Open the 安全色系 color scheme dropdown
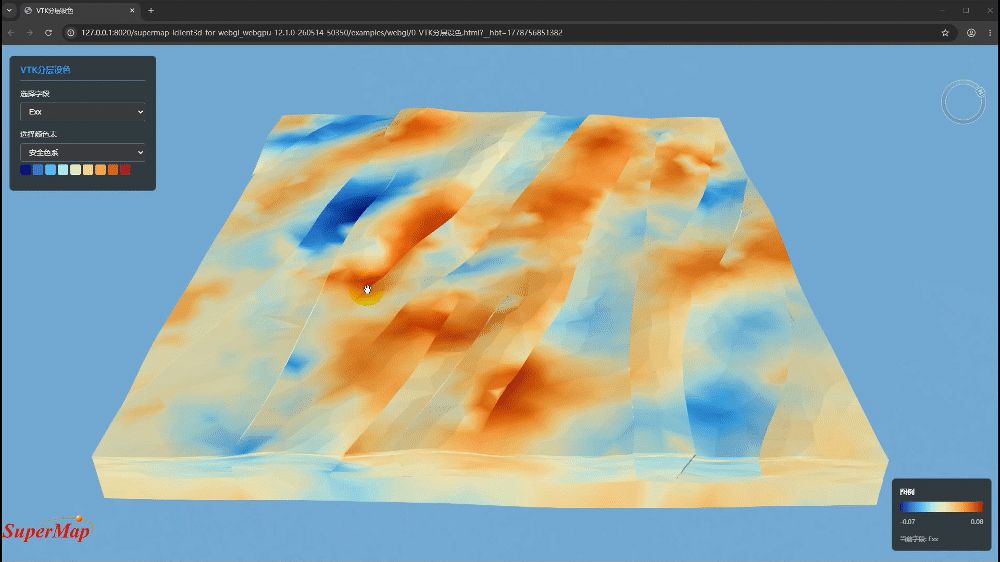 click(x=83, y=152)
